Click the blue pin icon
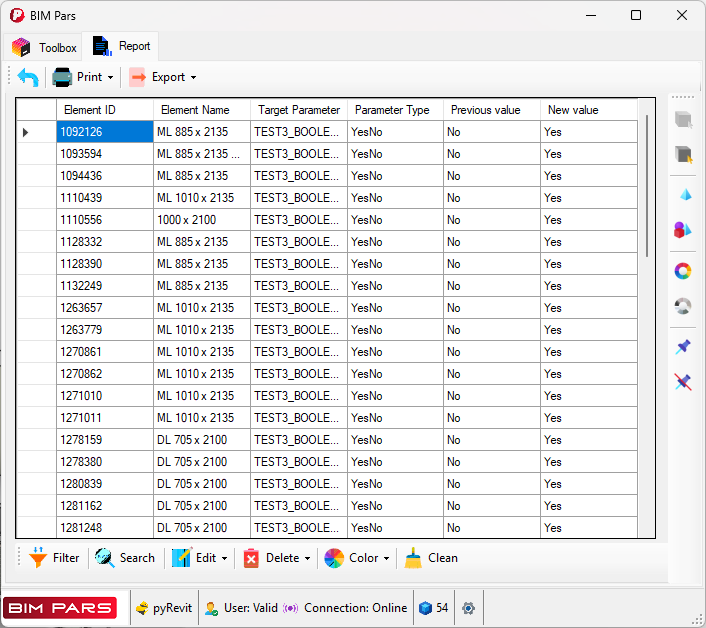This screenshot has width=706, height=628. [683, 346]
